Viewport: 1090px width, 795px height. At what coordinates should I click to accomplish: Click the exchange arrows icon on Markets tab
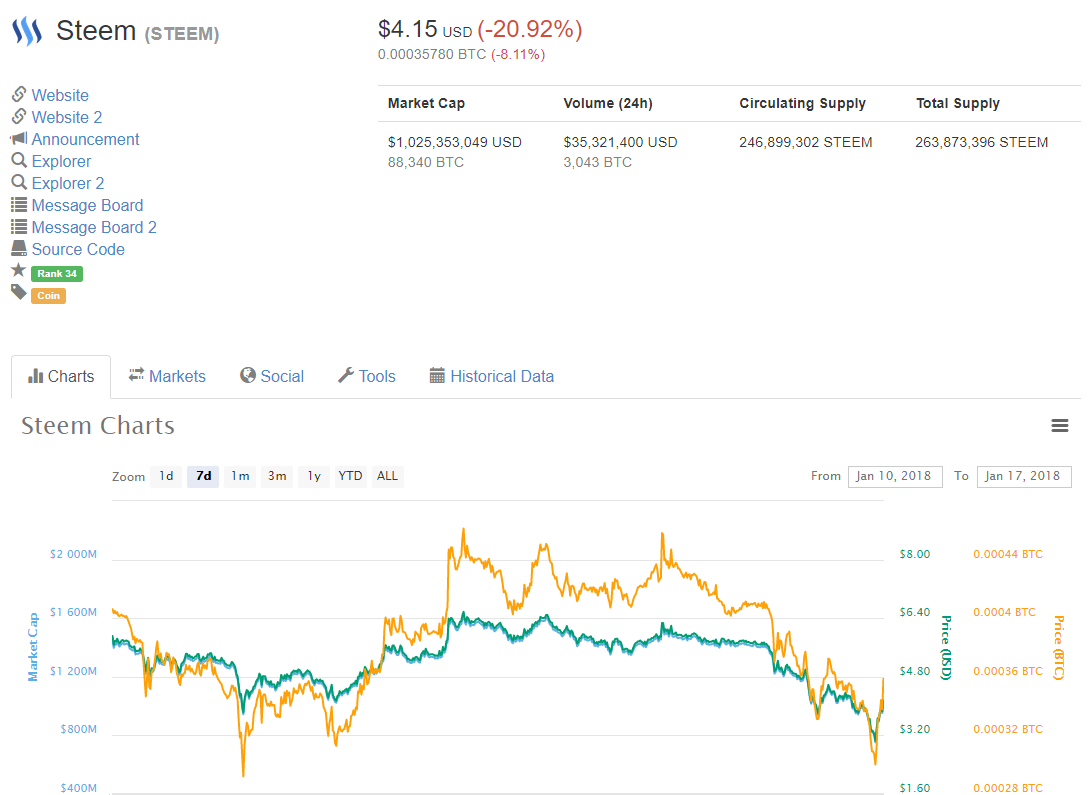136,375
